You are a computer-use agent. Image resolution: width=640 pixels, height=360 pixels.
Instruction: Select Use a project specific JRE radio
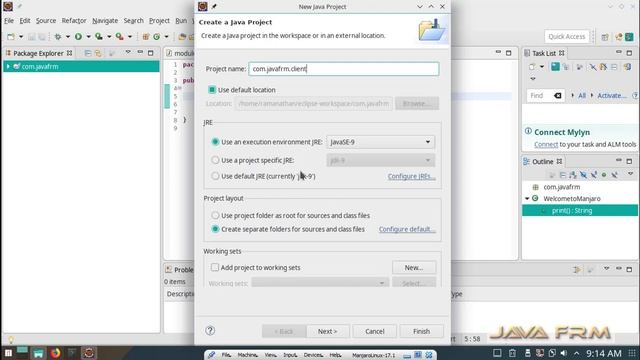215,160
